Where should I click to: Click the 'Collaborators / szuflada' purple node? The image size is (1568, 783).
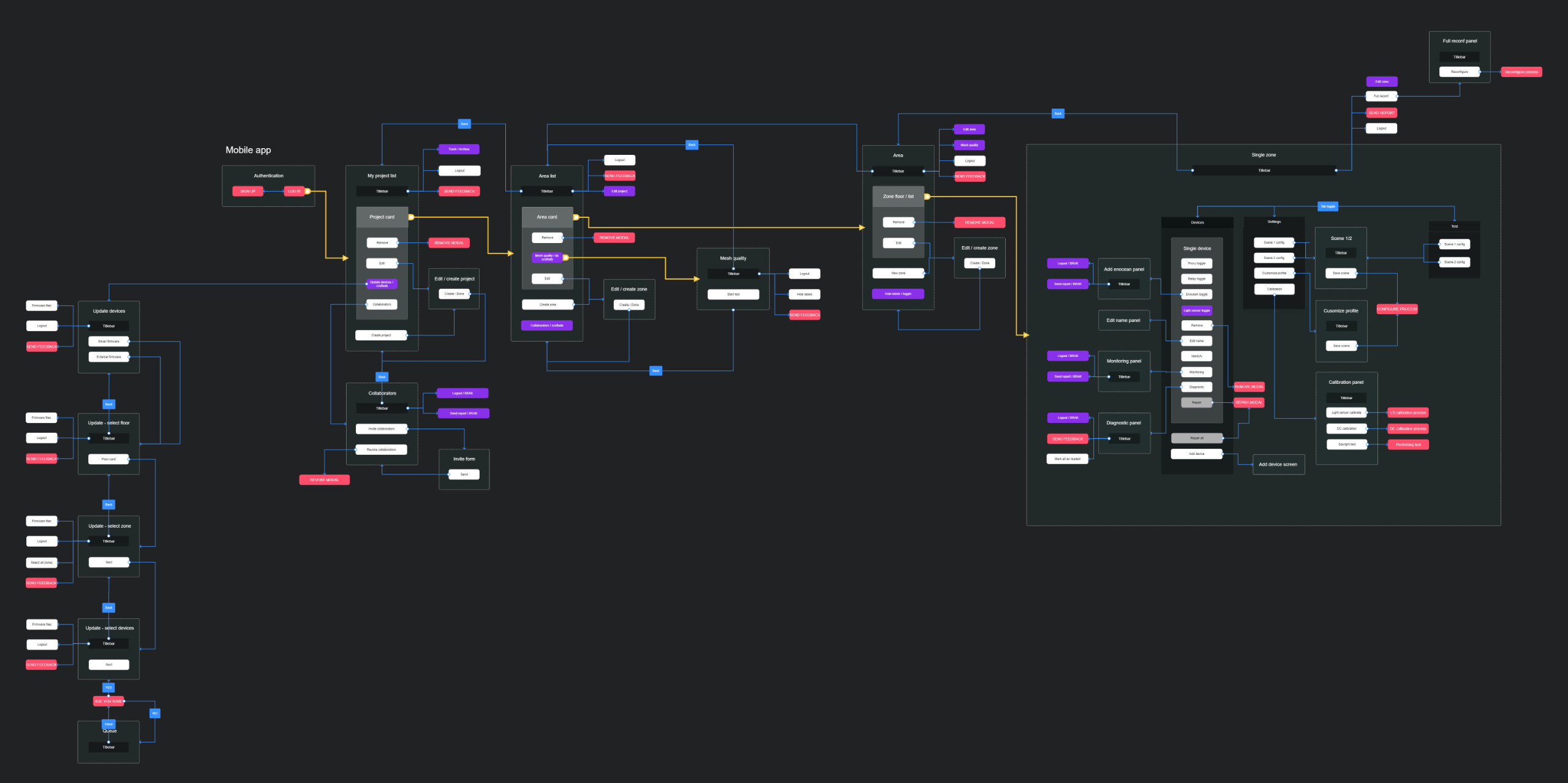tap(547, 325)
